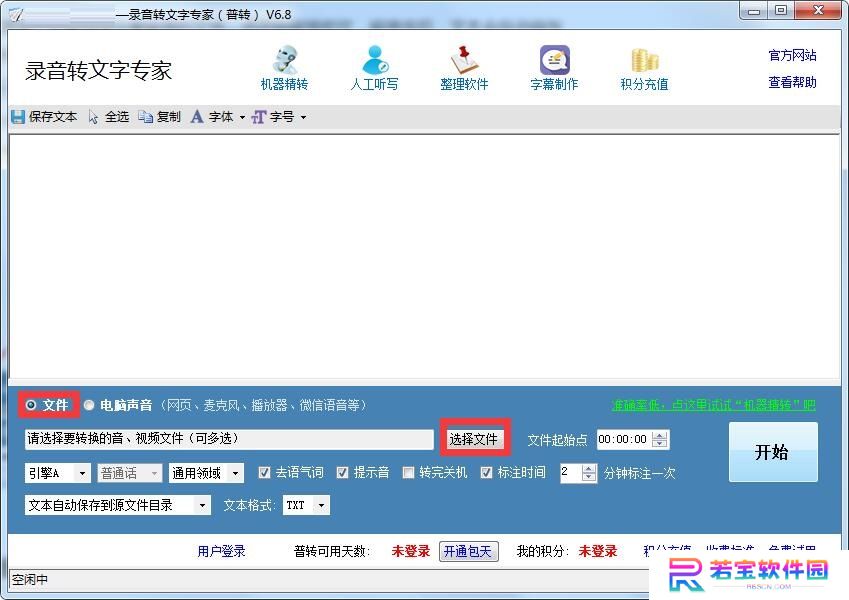Click the 人工听写 label
This screenshot has height=600, width=849.
click(x=375, y=84)
